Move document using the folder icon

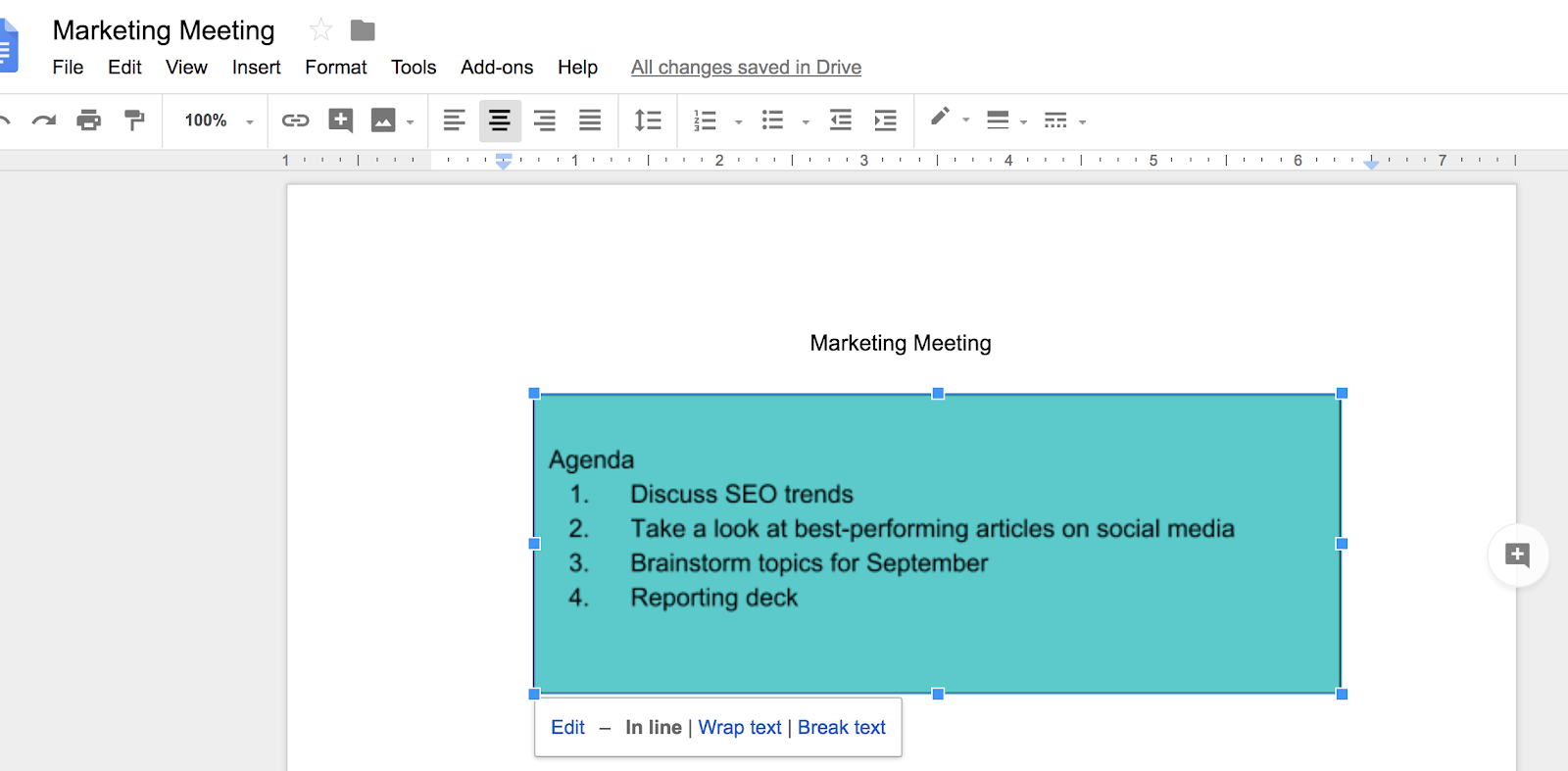click(363, 30)
